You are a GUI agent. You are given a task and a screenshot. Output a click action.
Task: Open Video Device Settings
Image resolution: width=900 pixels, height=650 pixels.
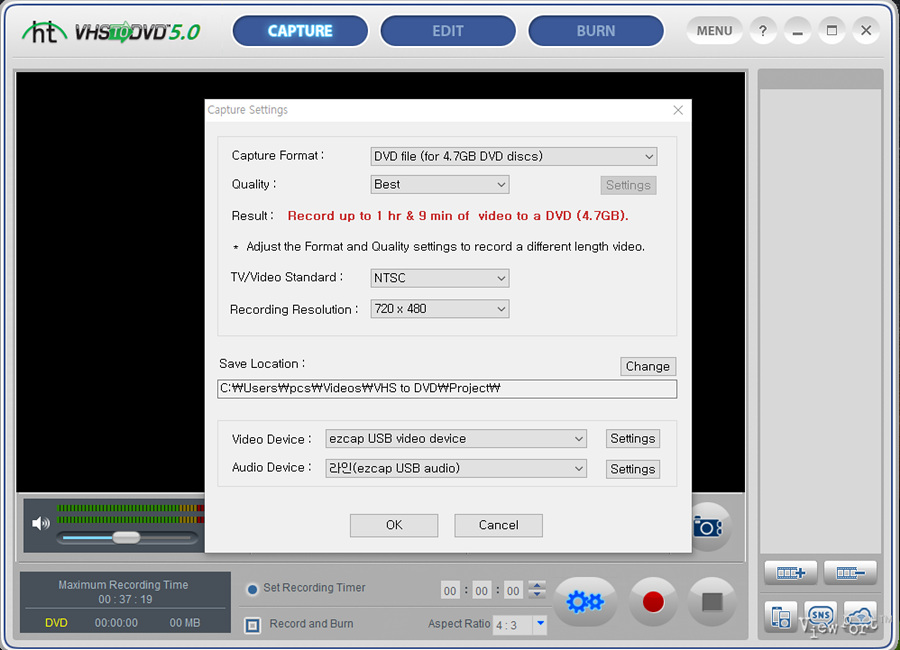tap(633, 439)
